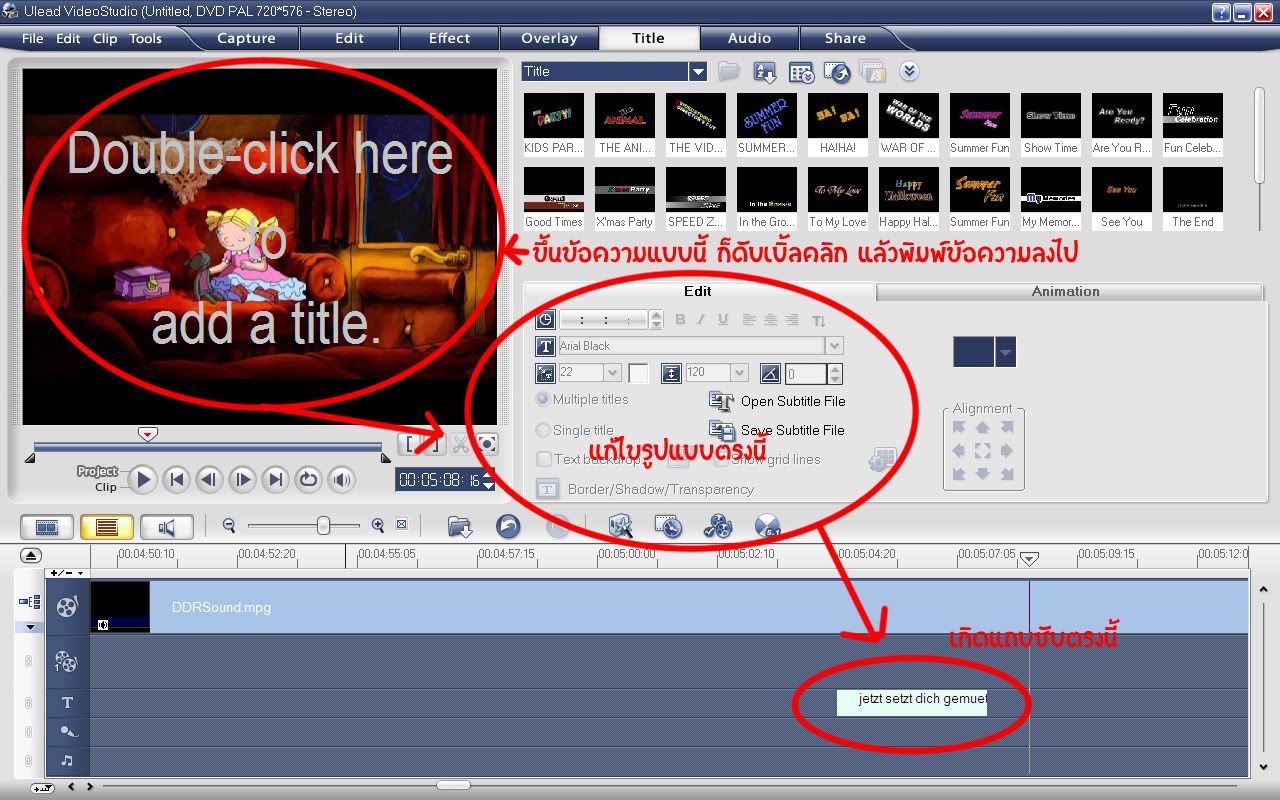Viewport: 1280px width, 800px height.
Task: Switch to Audio view mode
Action: pos(166,526)
